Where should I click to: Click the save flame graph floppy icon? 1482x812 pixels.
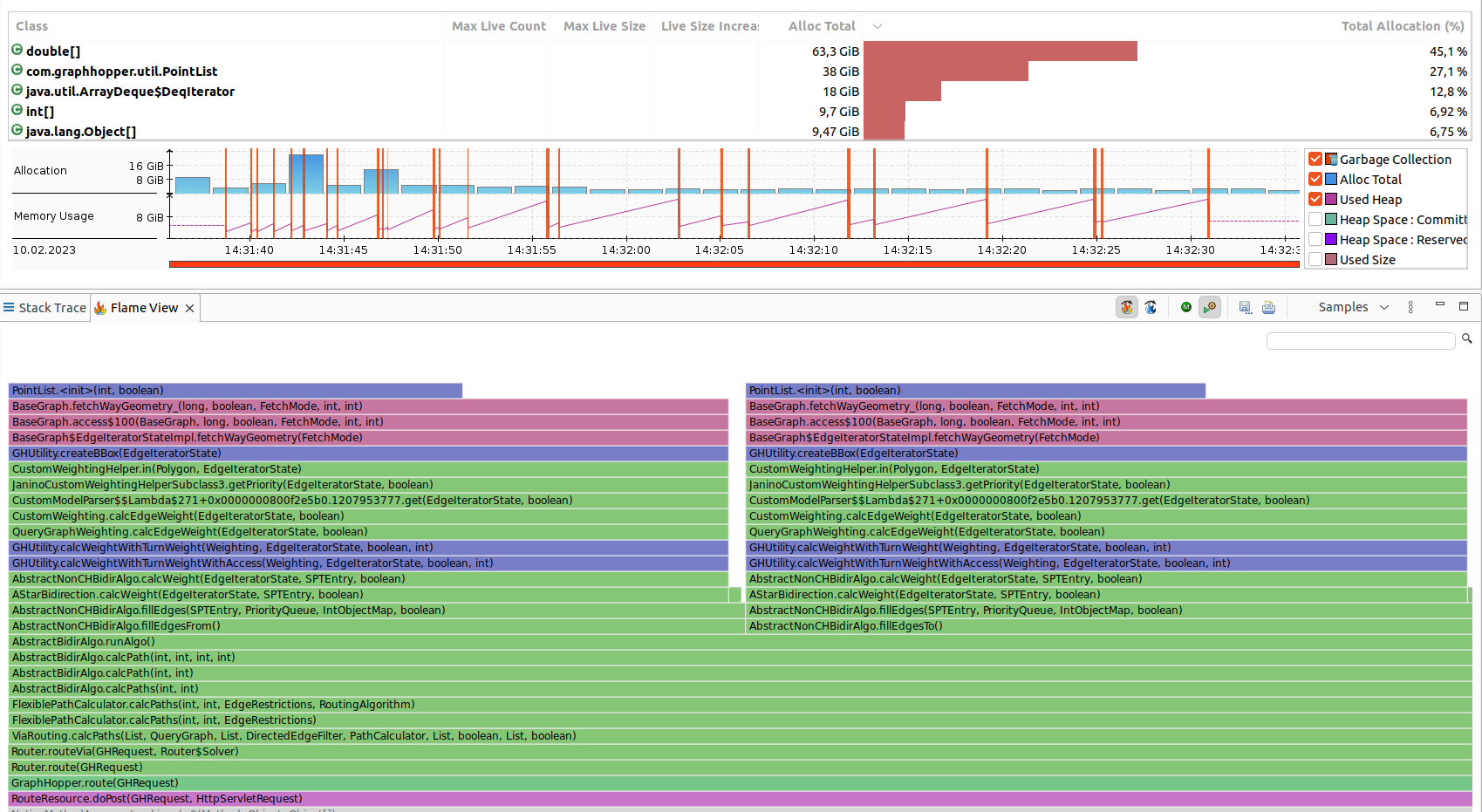1246,307
